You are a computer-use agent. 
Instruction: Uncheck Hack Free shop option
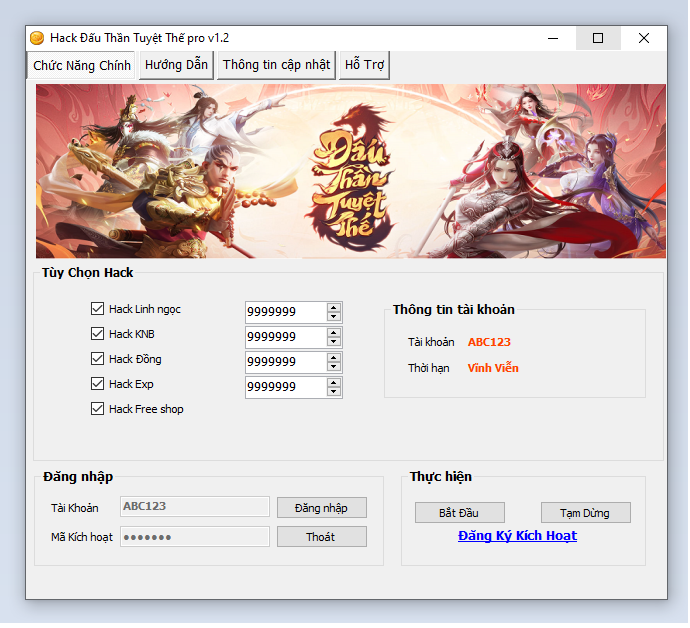coord(97,409)
